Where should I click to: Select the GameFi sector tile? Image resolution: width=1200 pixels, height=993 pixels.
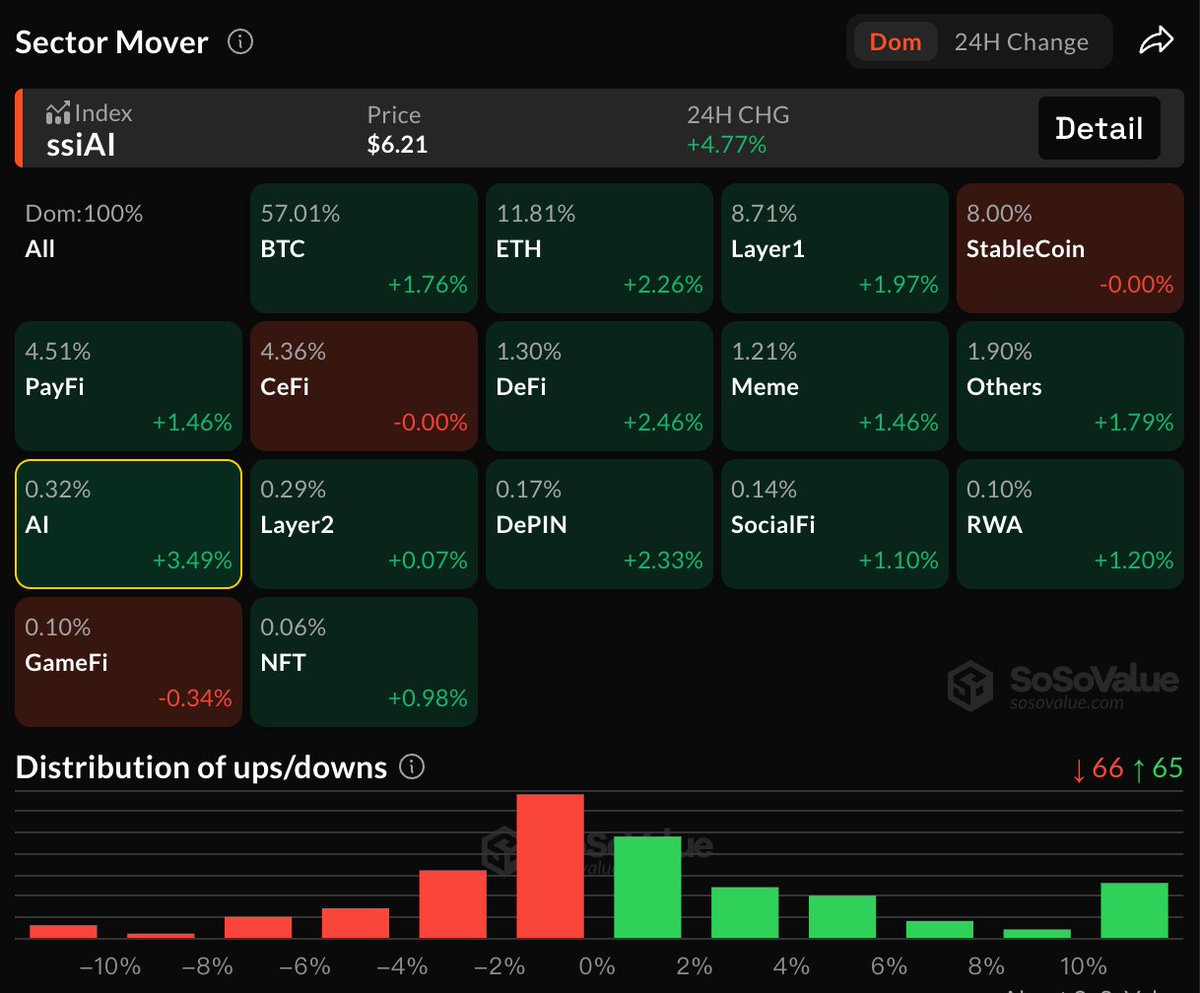click(x=128, y=662)
